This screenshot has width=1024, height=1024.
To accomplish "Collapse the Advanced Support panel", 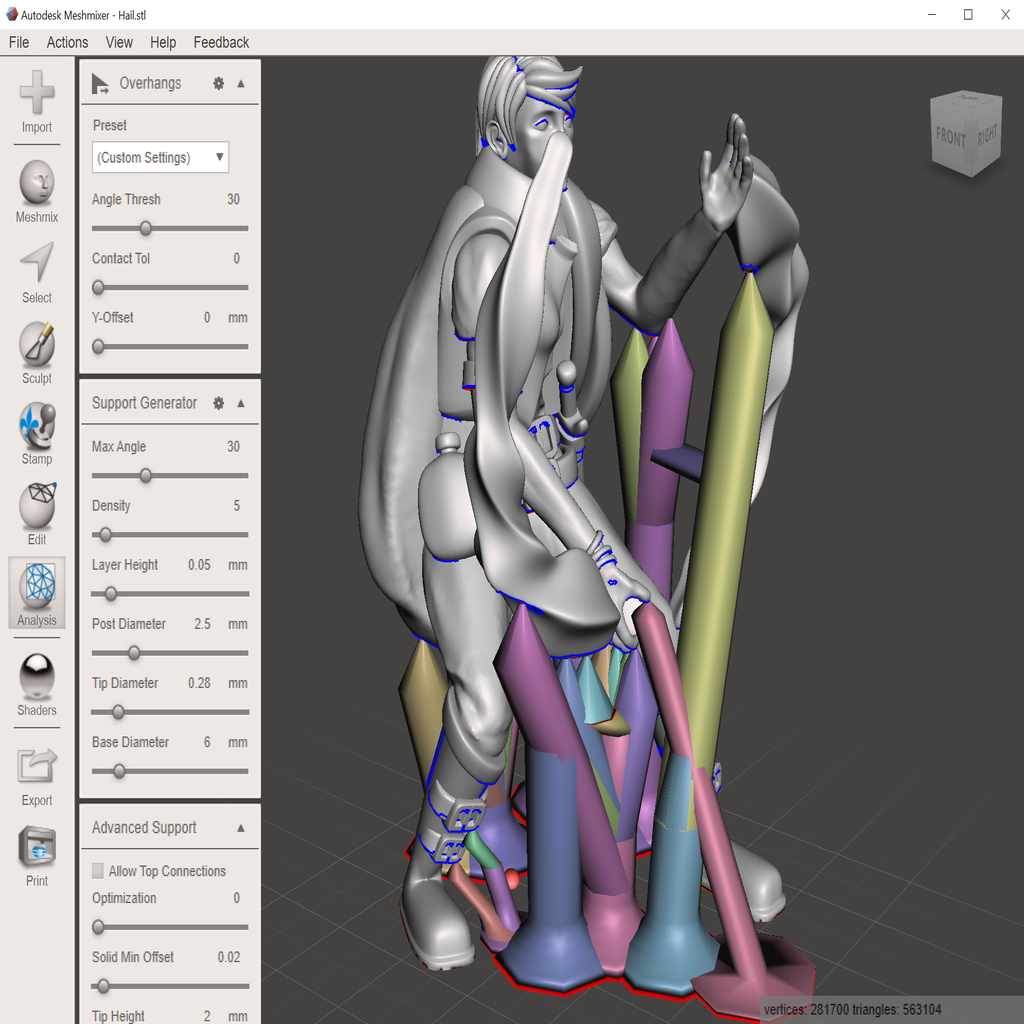I will 241,828.
